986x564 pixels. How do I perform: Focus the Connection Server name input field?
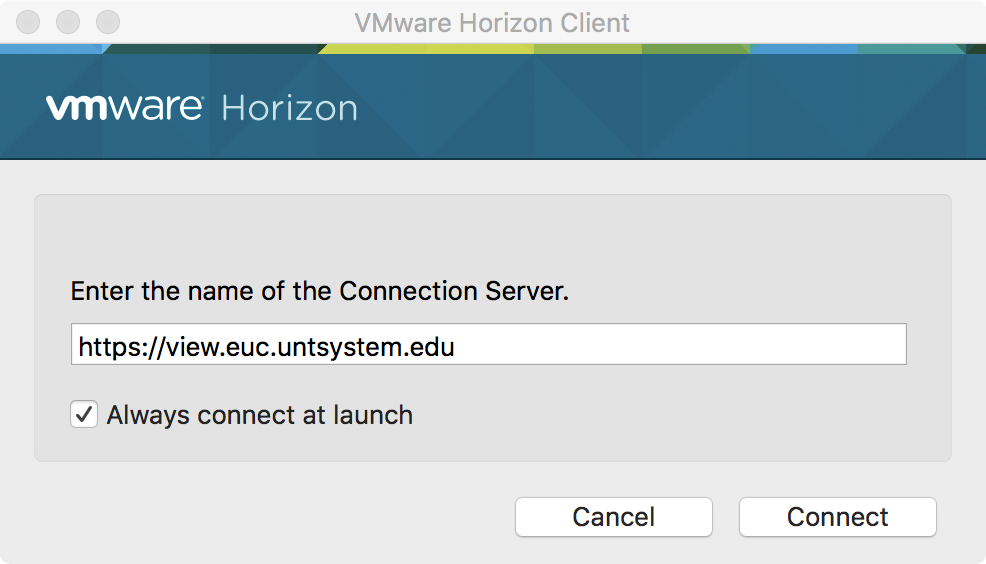tap(488, 344)
